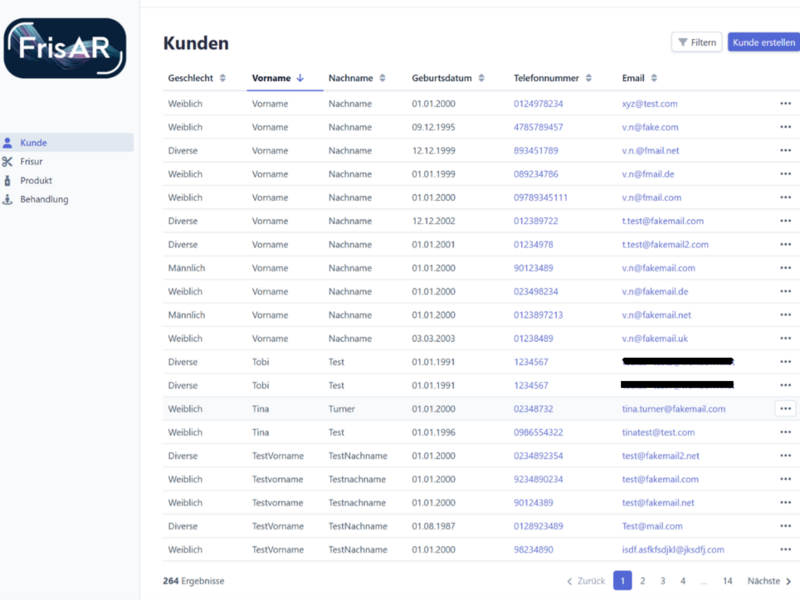
Task: Go to the Nächste page
Action: point(769,581)
